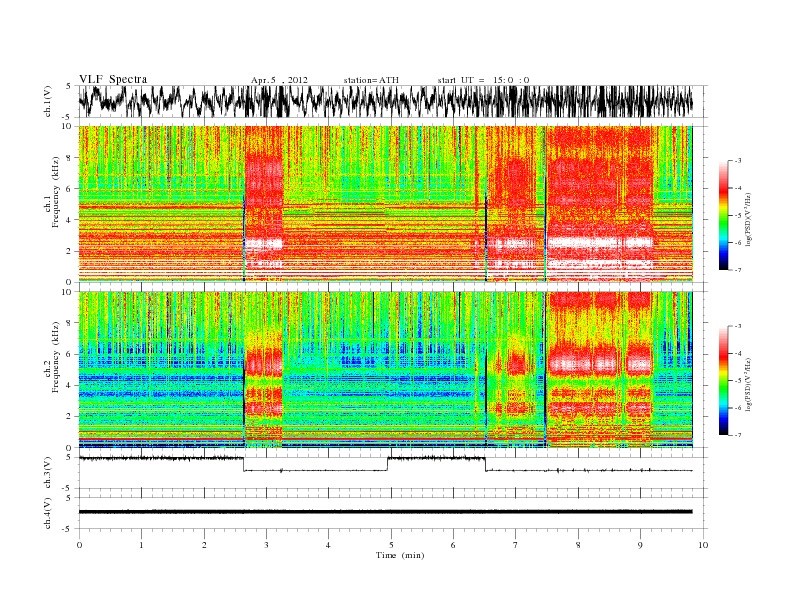Click the "-7" label on ch.2 colorbar
Screen dimensions: 792x612
(x=738, y=435)
